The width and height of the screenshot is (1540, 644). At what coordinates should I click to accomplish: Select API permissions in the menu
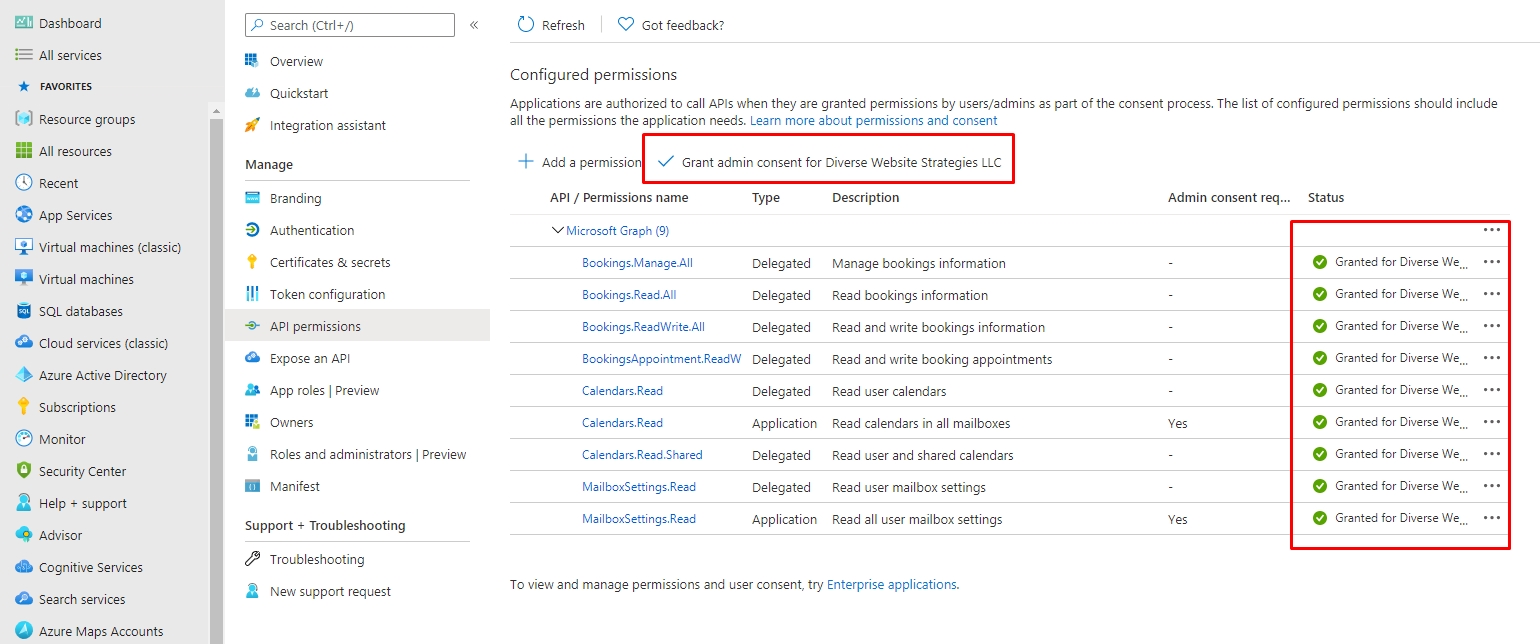357,326
